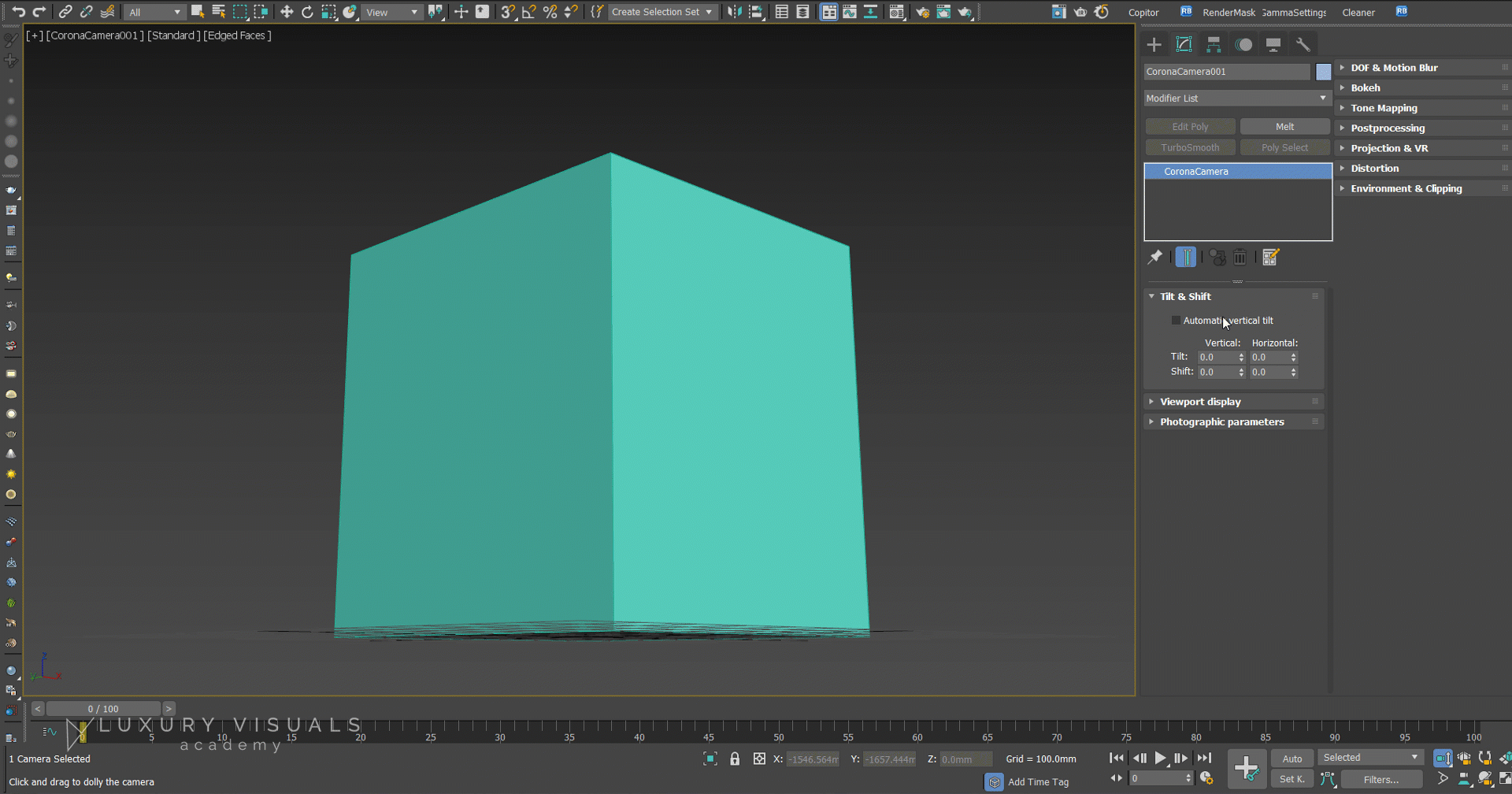Click the Unlink Selection icon
Screen dimensions: 1512x794
coord(87,12)
